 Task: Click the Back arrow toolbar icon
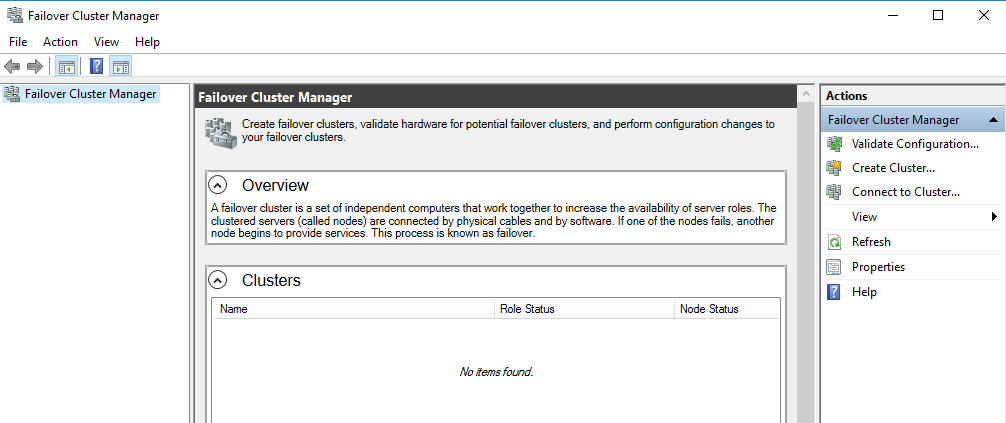pyautogui.click(x=12, y=67)
